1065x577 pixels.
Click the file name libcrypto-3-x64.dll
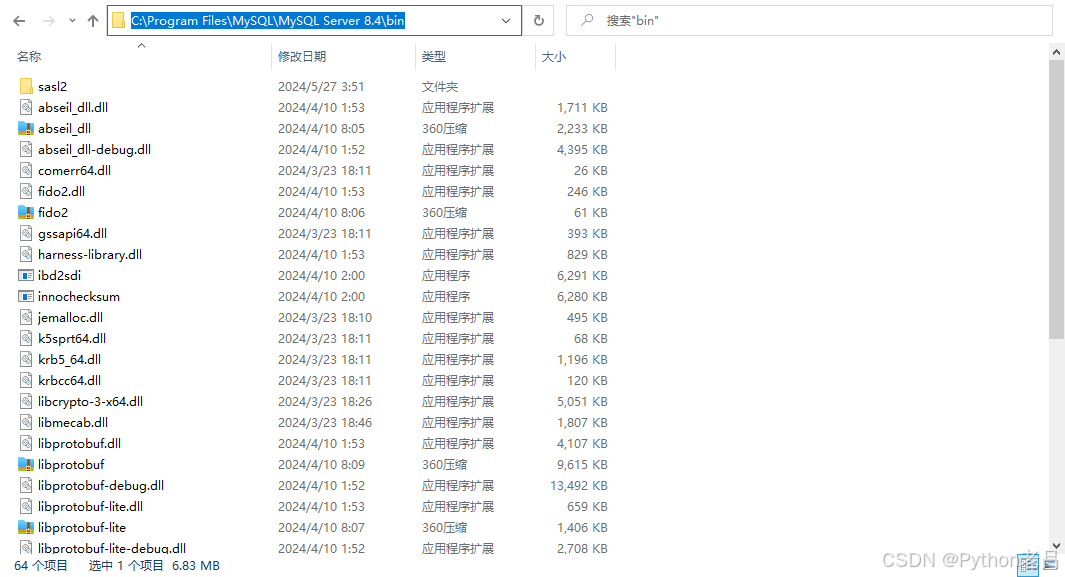pos(90,402)
